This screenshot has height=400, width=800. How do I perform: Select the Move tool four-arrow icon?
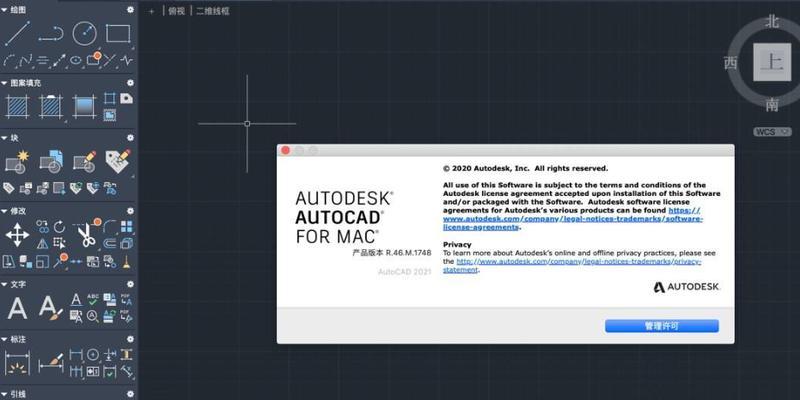coord(17,235)
